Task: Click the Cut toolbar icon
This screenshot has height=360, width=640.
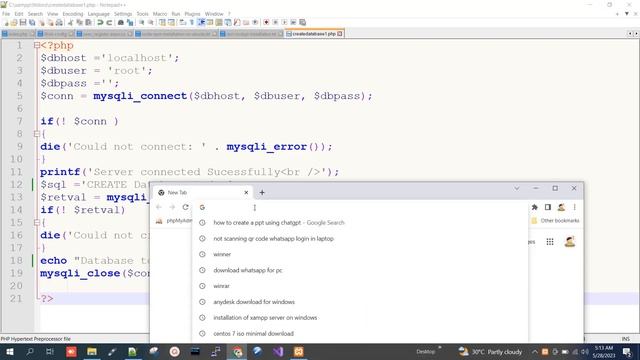Action: (x=71, y=22)
